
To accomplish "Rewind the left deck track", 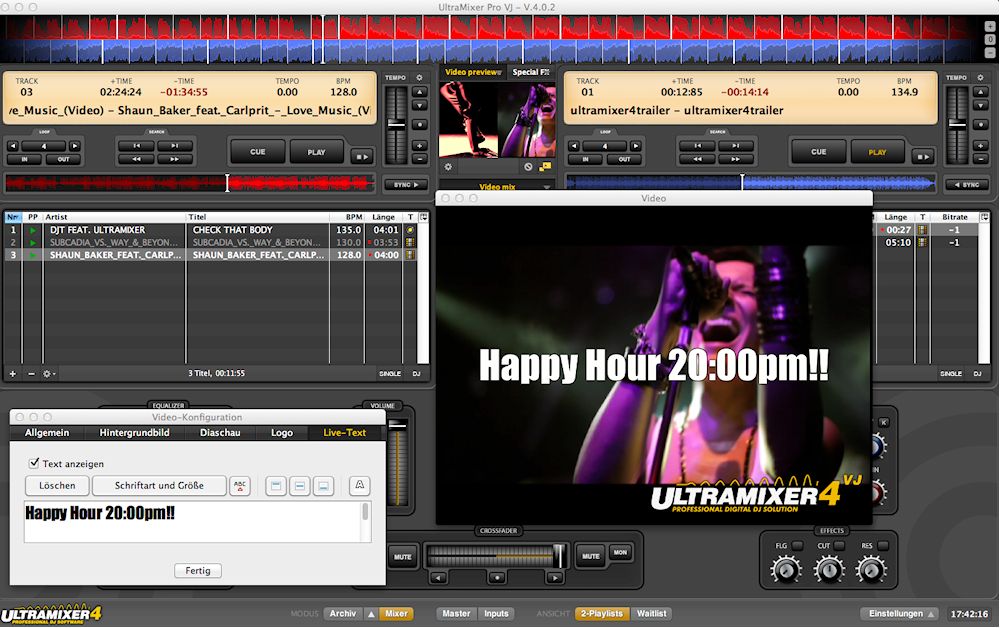I will pyautogui.click(x=136, y=159).
